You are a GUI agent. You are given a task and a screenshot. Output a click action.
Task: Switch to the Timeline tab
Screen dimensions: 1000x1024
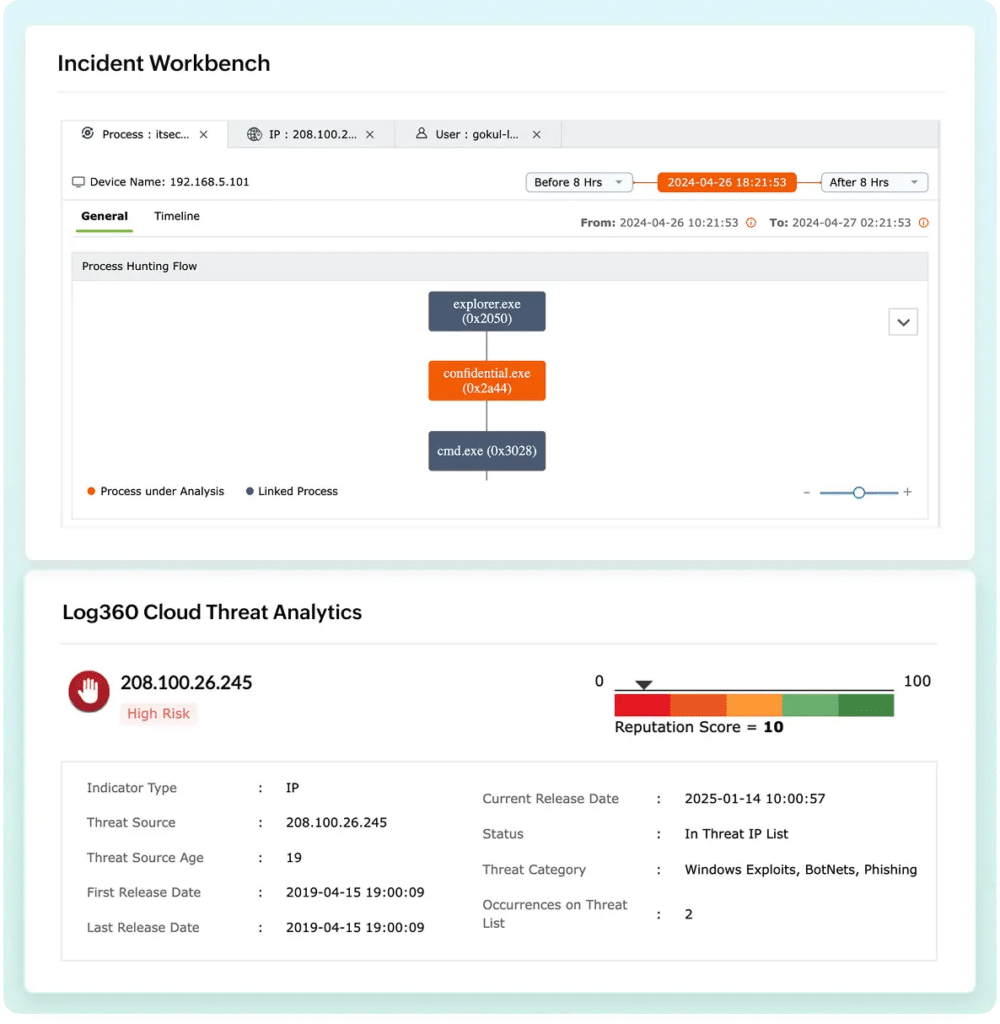coord(177,216)
